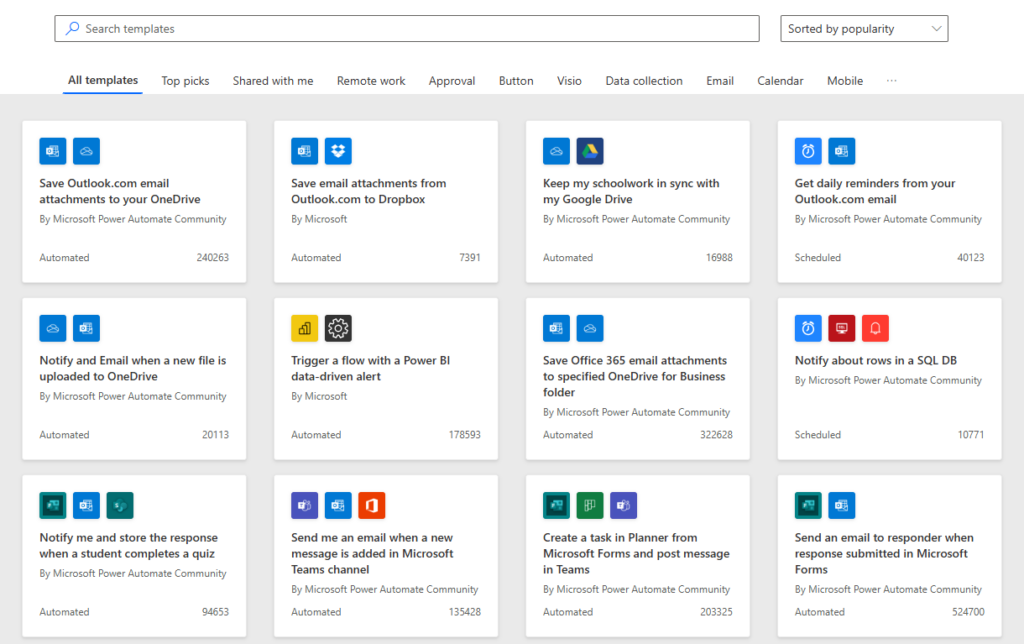
Task: Open Save Outlook.com email attachments to OneDrive template
Action: click(x=120, y=191)
